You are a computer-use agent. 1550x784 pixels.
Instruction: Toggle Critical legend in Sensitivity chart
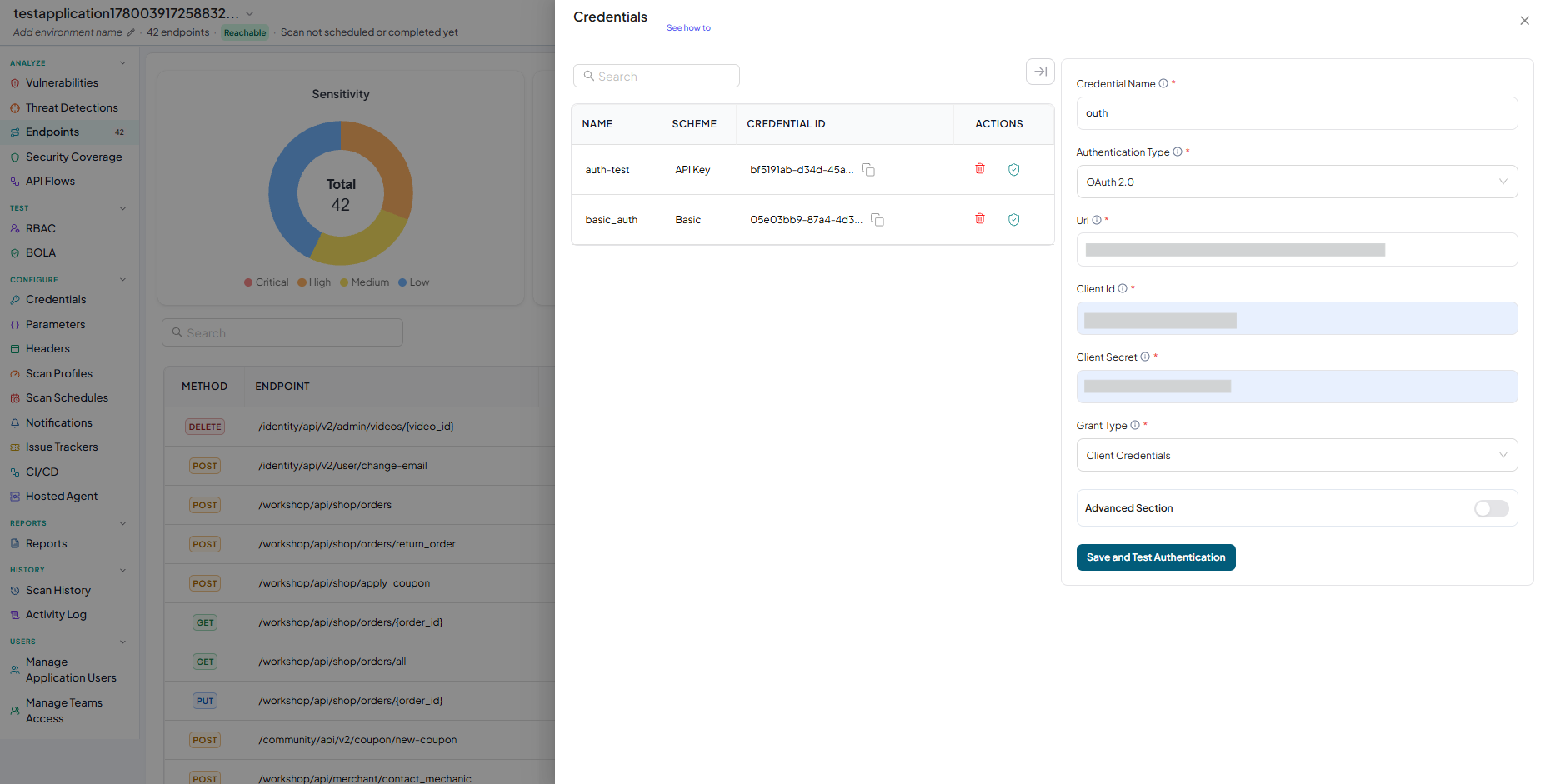[x=266, y=282]
